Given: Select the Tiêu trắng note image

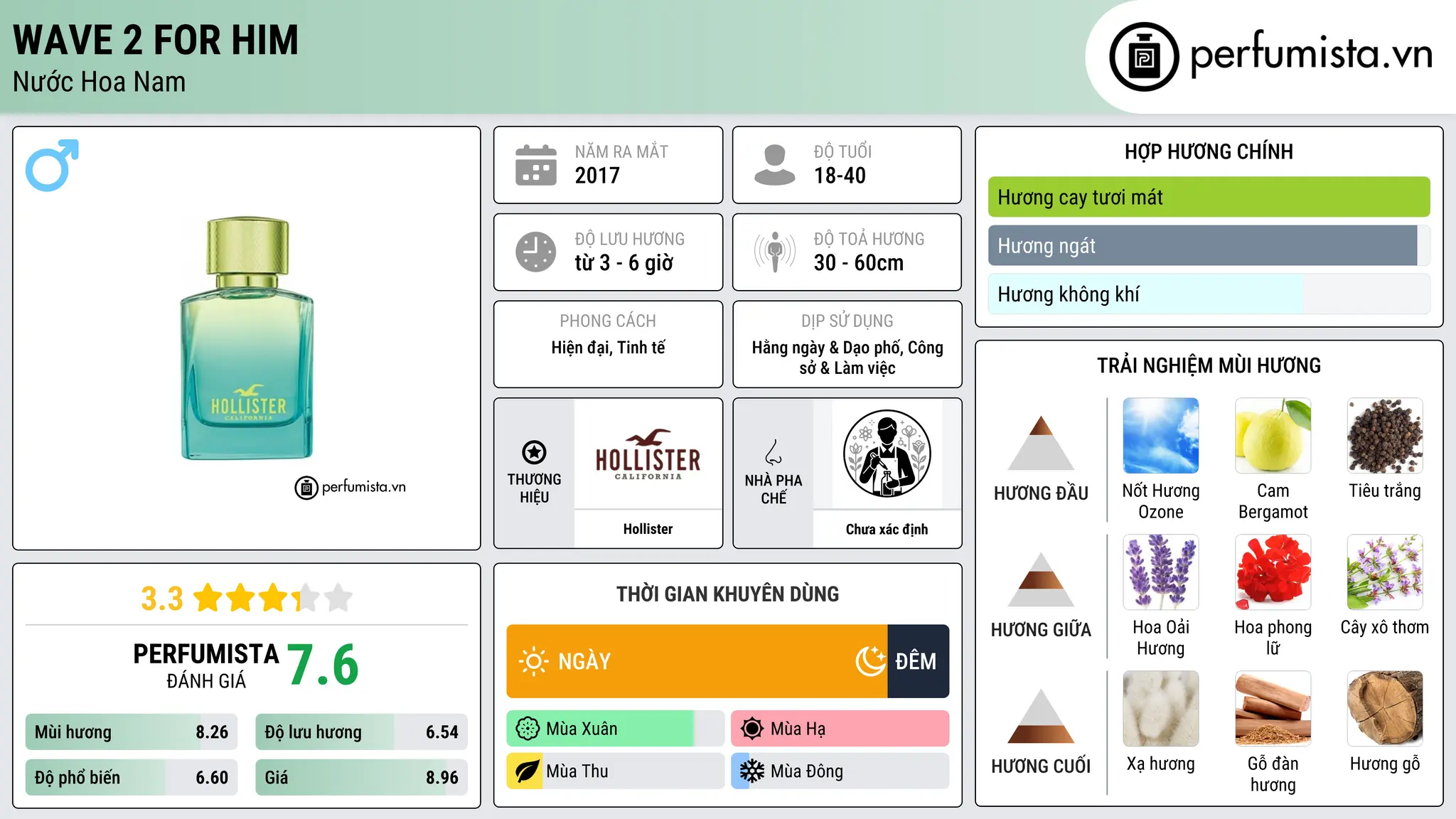Looking at the screenshot, I should [x=1385, y=436].
